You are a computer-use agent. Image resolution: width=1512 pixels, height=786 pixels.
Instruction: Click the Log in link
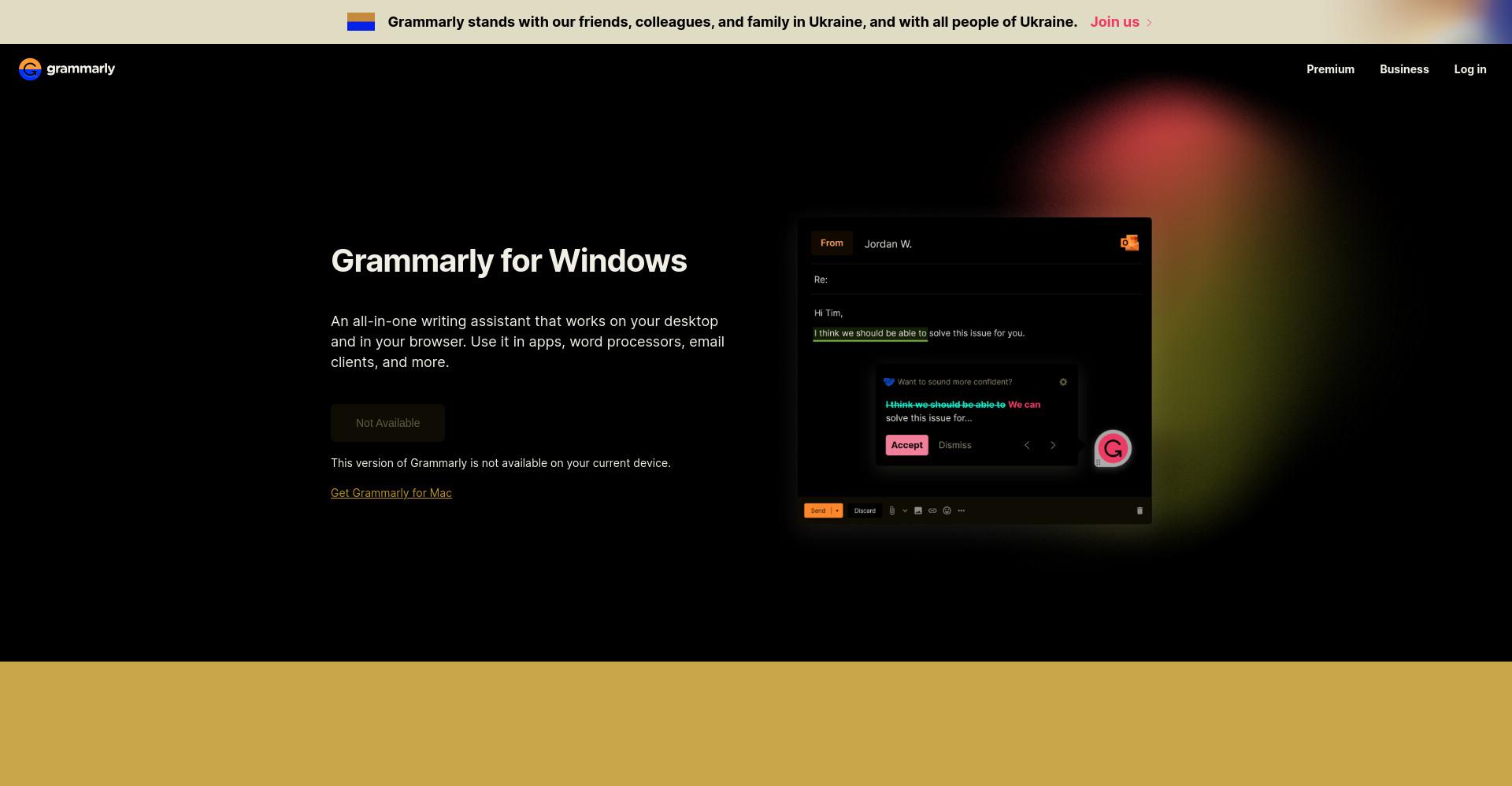pos(1470,69)
